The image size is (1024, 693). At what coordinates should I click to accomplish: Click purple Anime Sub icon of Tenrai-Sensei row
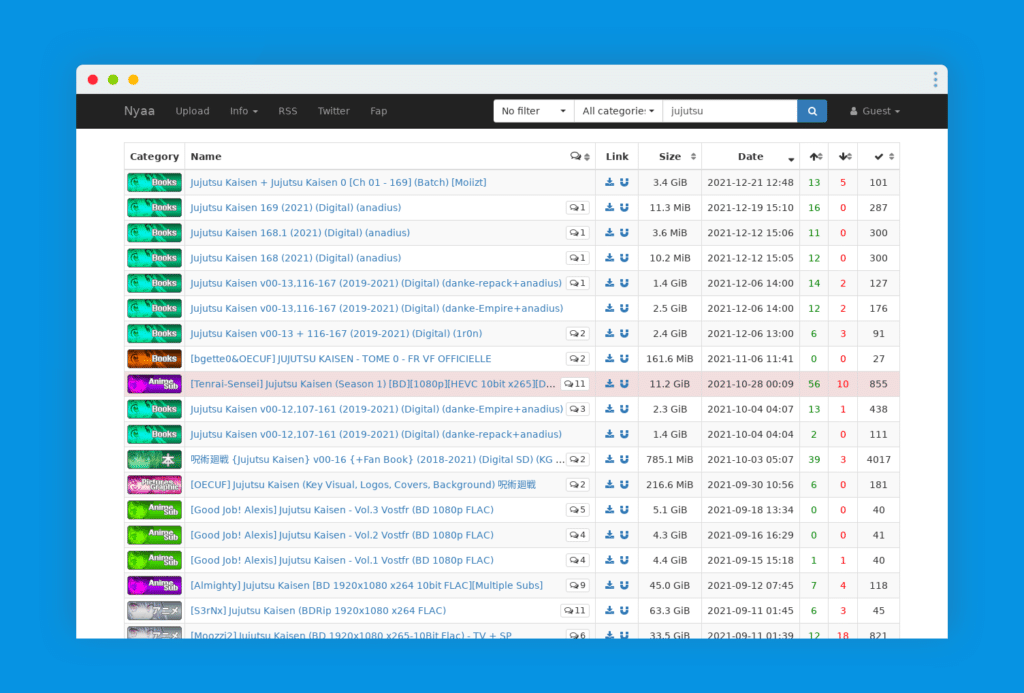click(x=154, y=384)
